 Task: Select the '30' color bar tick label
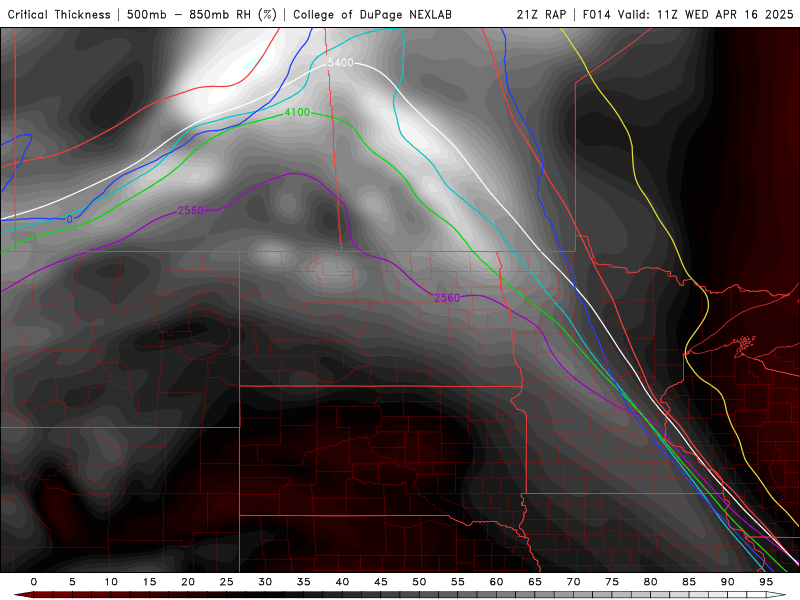[x=265, y=582]
